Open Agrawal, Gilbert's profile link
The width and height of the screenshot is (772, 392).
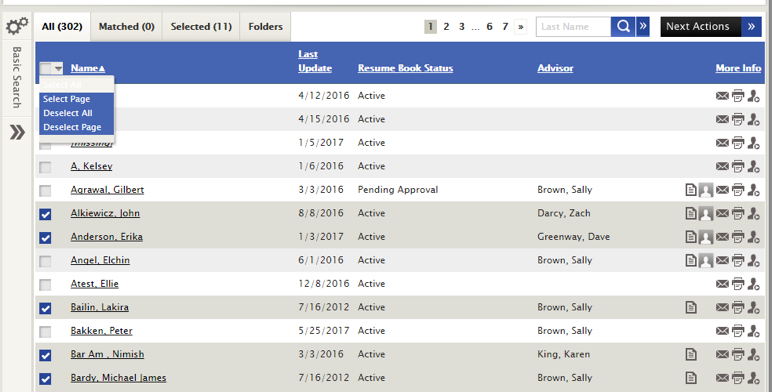point(107,190)
